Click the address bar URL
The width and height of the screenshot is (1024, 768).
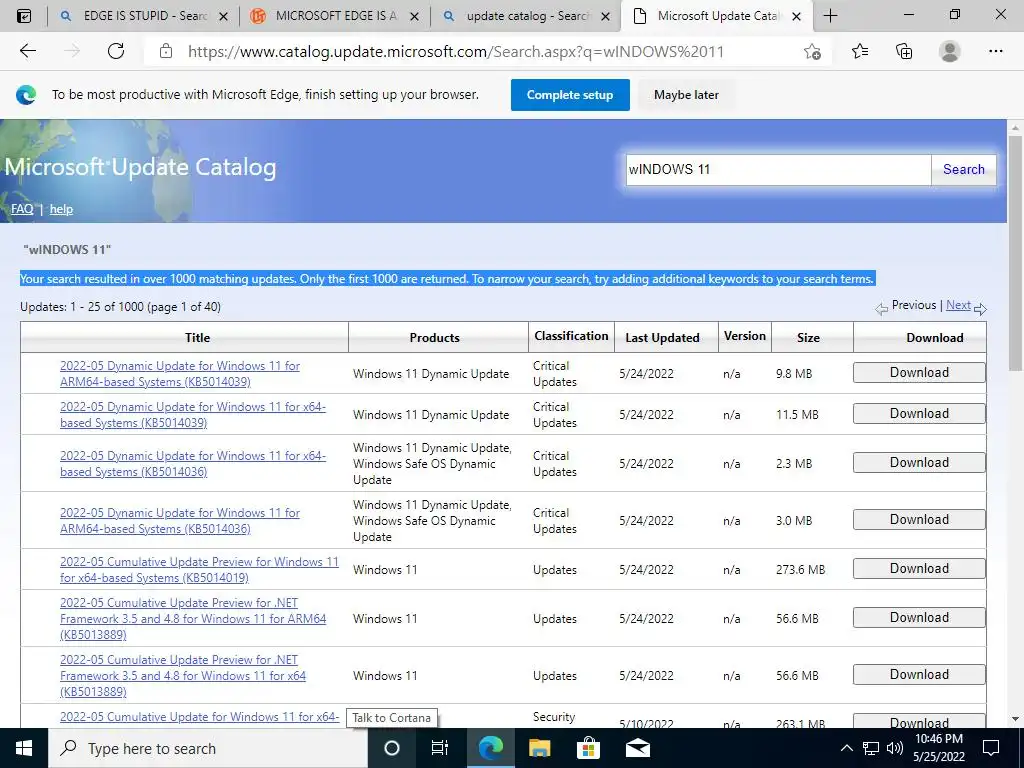point(455,52)
